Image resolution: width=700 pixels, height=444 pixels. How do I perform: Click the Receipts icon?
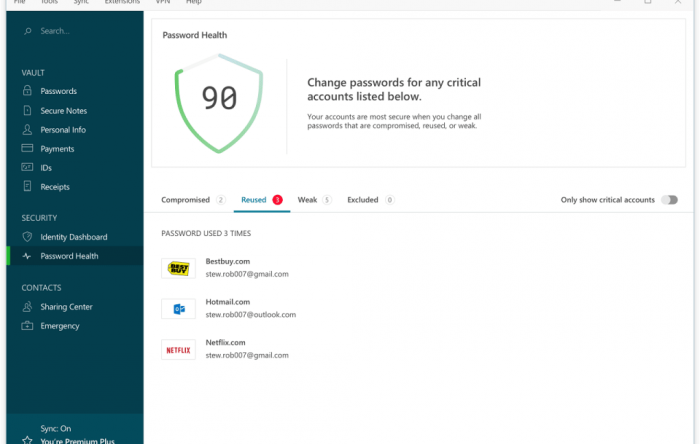(27, 186)
